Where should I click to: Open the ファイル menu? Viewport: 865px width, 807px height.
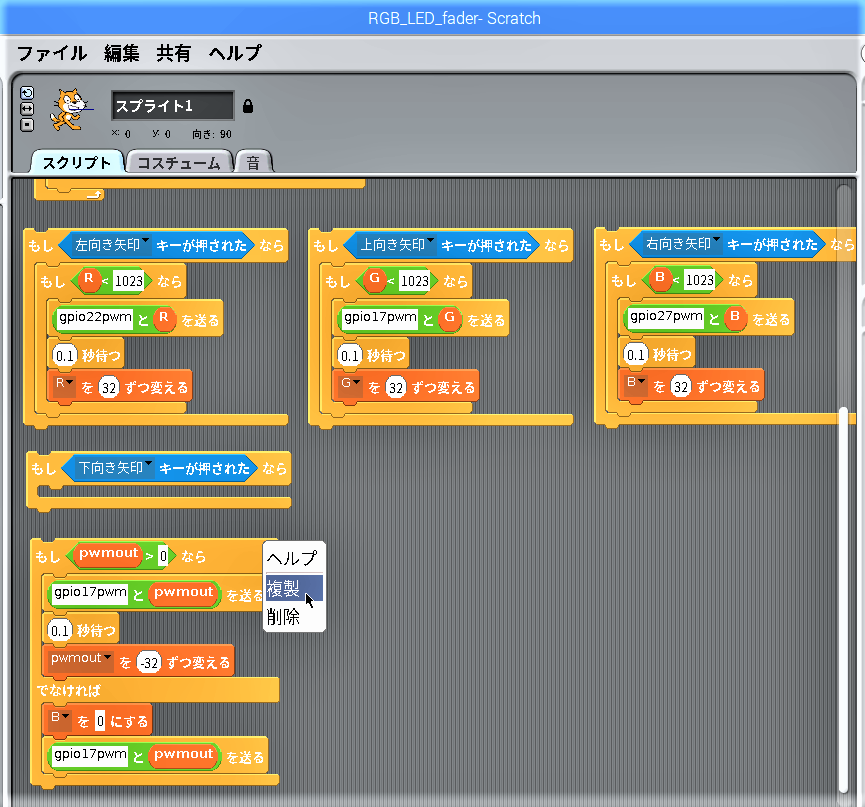51,54
